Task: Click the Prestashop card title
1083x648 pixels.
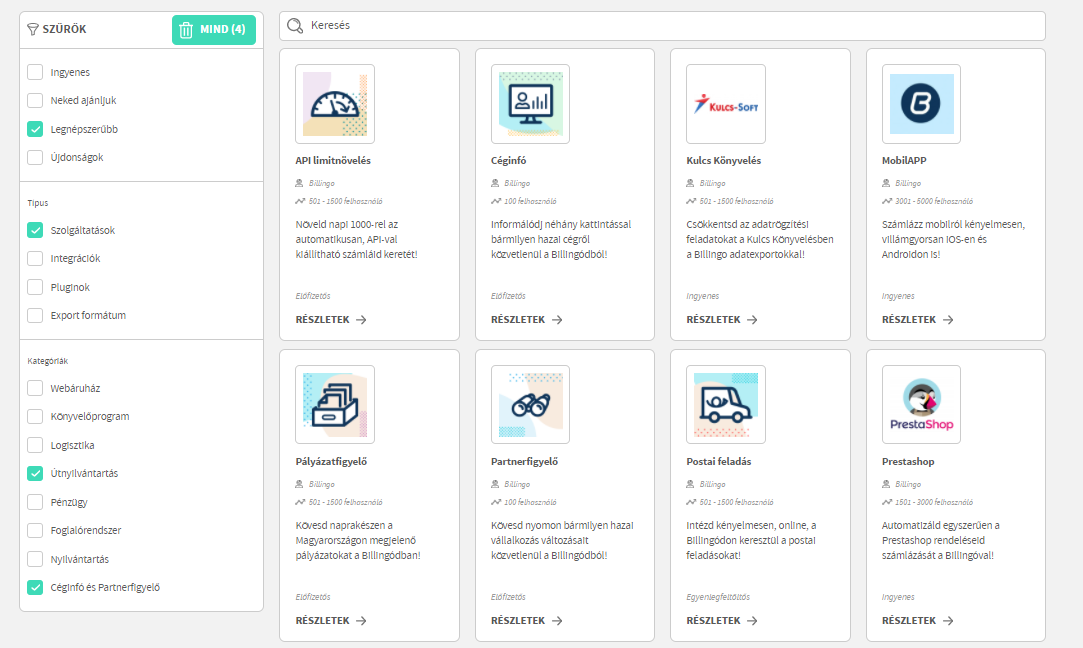Action: tap(908, 461)
